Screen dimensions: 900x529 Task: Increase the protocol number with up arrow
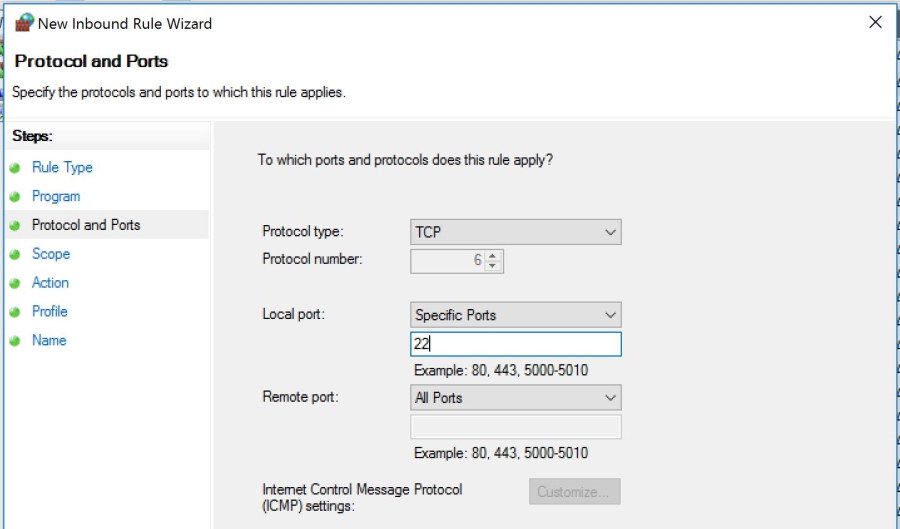(492, 255)
